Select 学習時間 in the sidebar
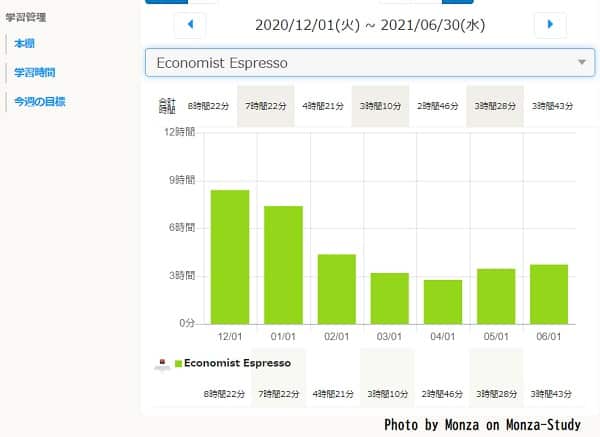 34,72
